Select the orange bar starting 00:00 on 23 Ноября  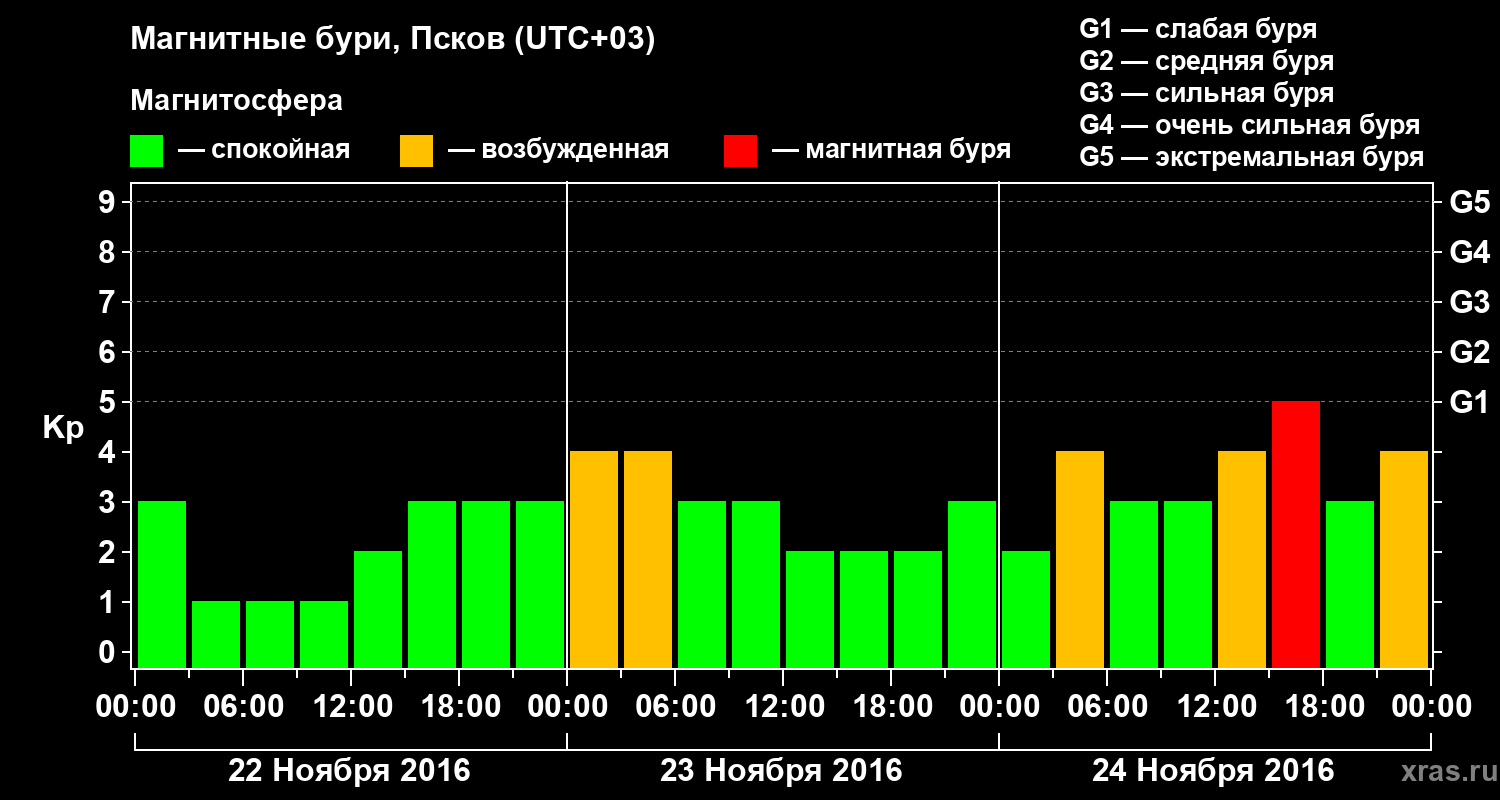(x=594, y=559)
